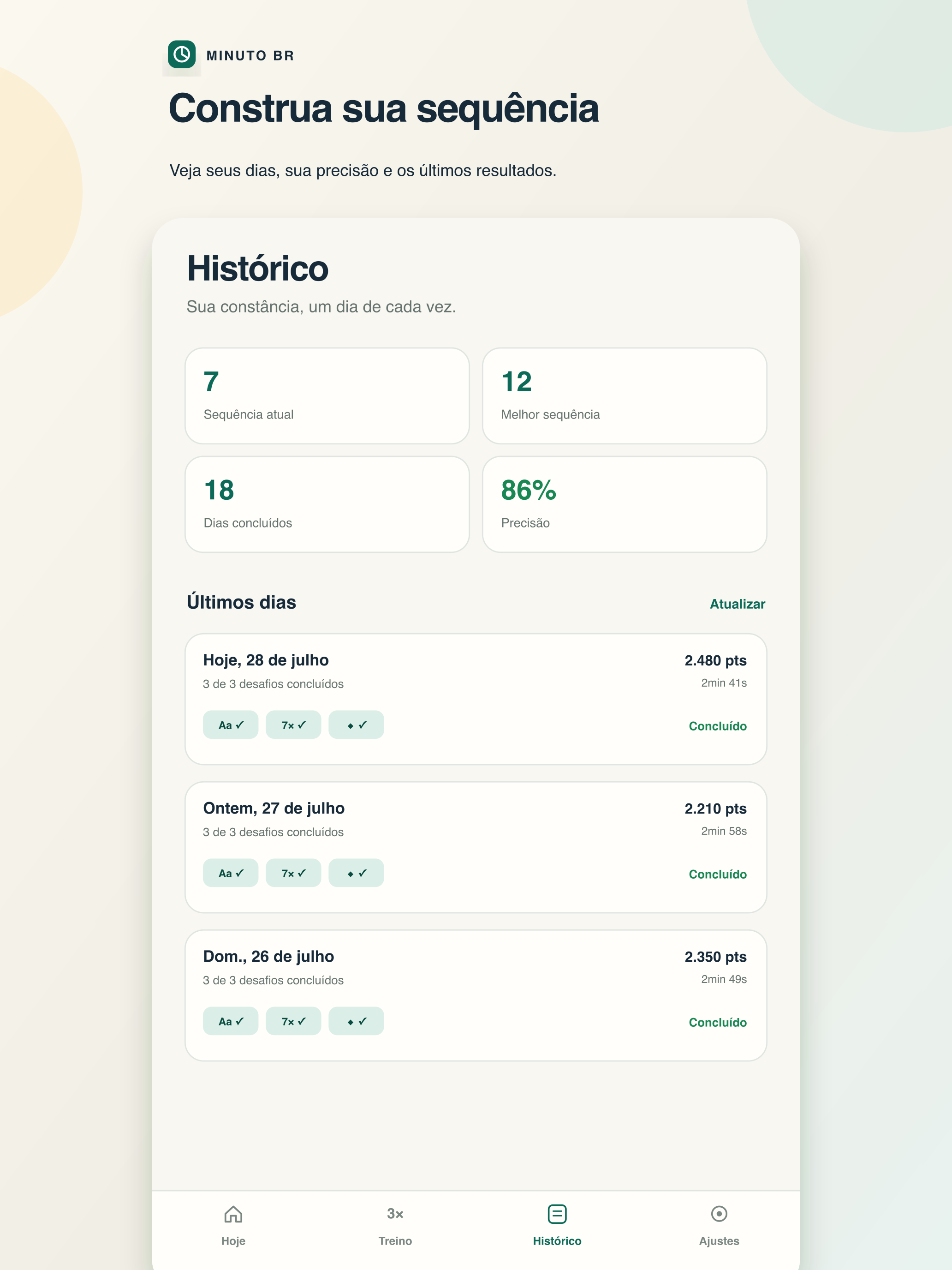Select the 7x chip in Hoje, 28 de julho
The height and width of the screenshot is (1270, 952).
click(x=293, y=725)
